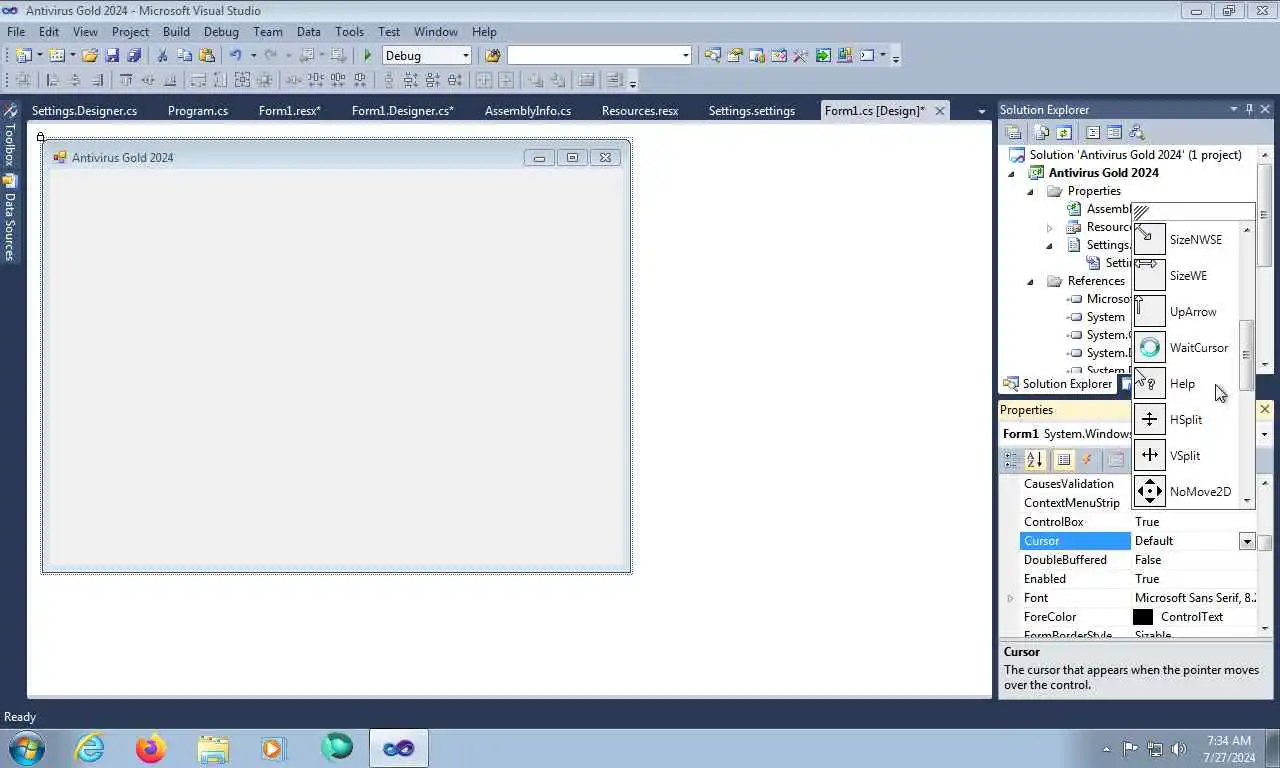Viewport: 1280px width, 768px height.
Task: Switch Properties to Categorized view
Action: [x=1012, y=460]
